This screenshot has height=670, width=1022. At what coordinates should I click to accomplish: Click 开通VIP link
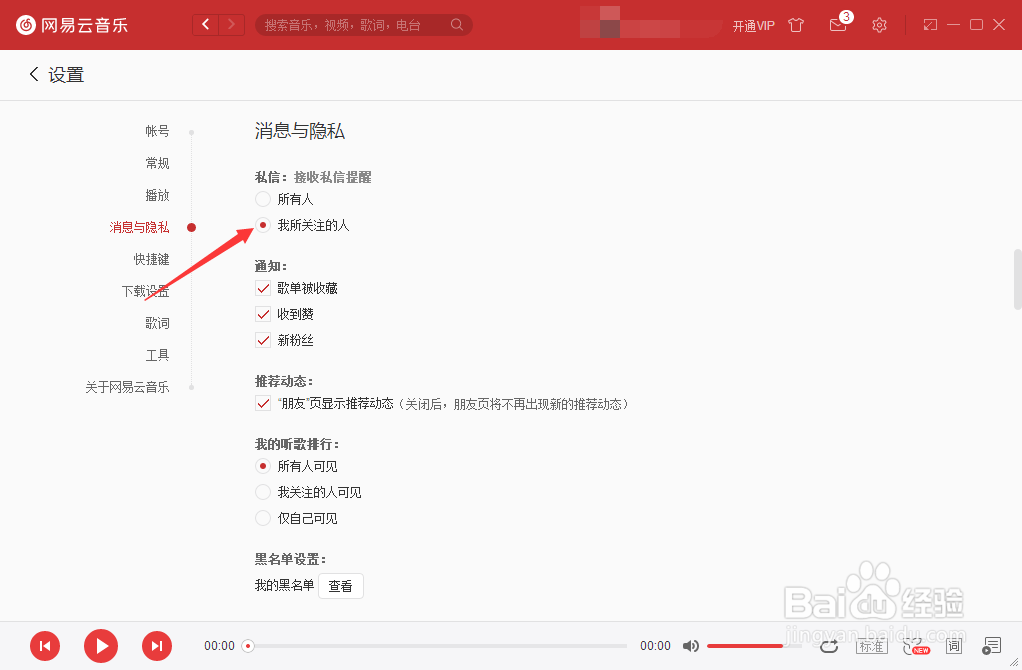coord(753,26)
